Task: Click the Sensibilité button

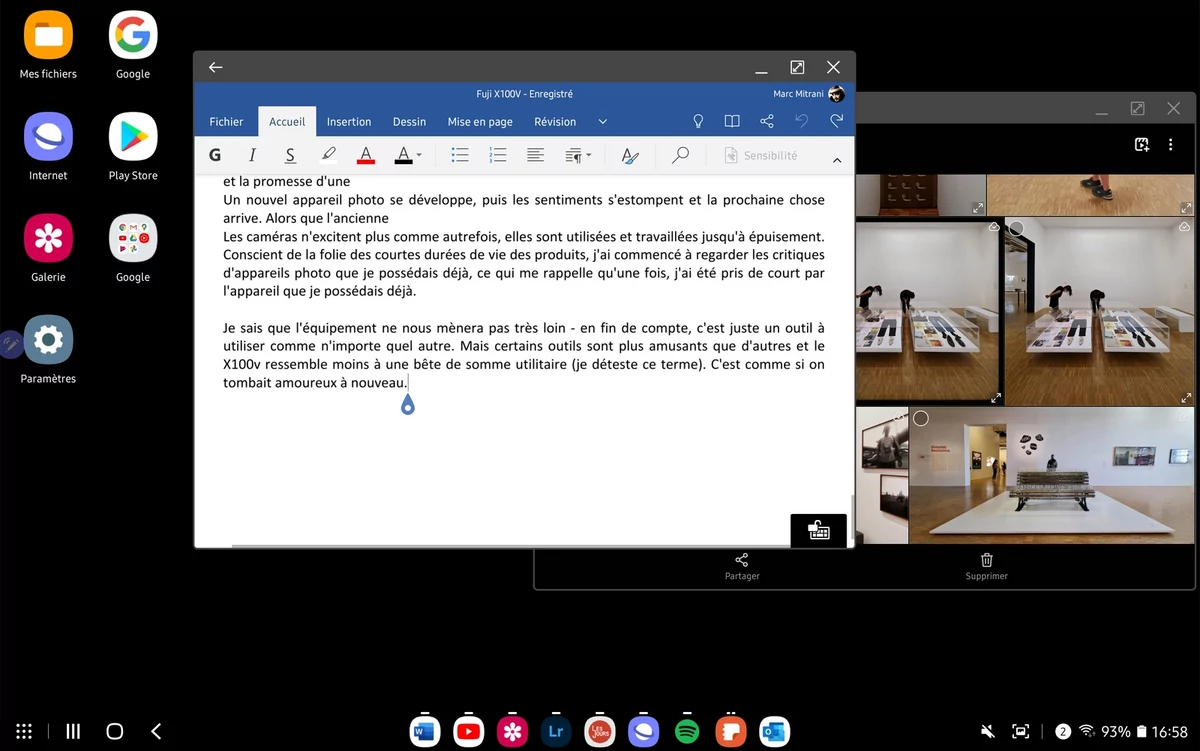Action: pos(760,155)
